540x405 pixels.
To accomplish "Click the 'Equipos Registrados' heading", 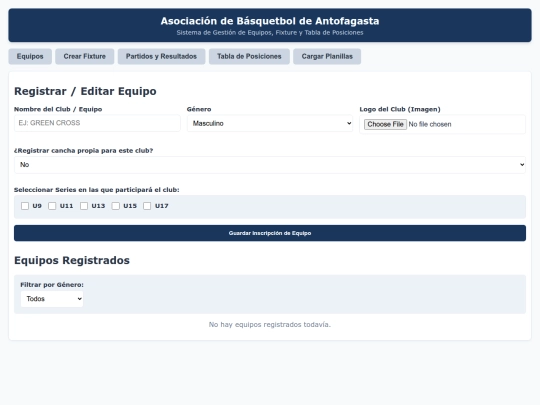I will click(72, 260).
